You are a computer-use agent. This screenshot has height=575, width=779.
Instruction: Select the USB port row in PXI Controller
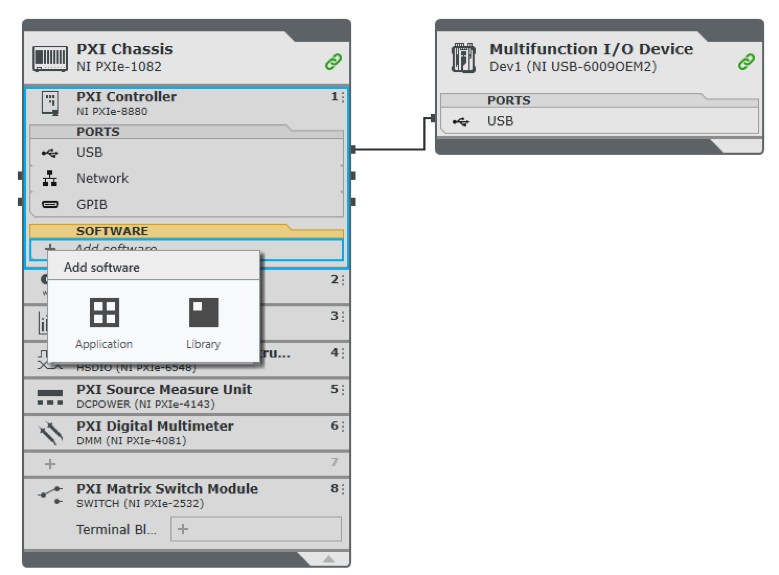coord(186,153)
